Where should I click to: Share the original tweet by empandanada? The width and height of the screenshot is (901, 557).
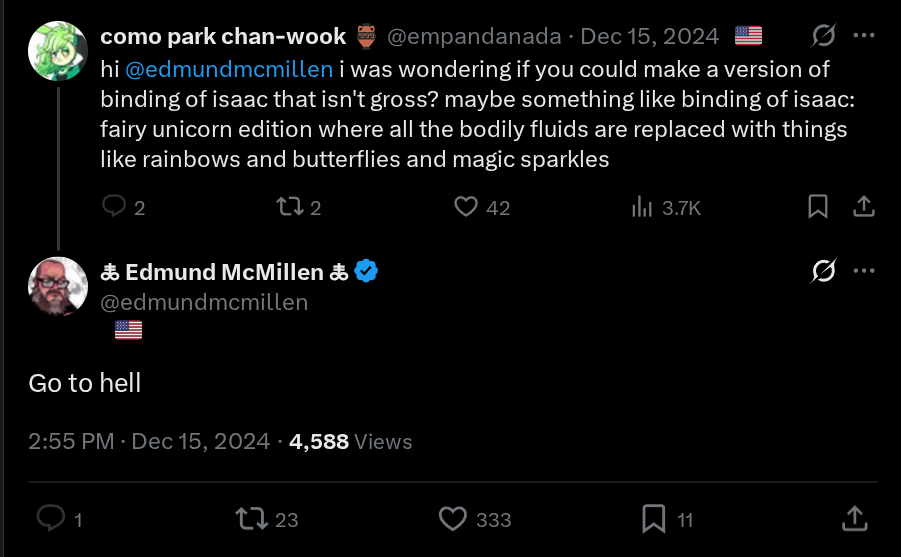click(x=863, y=207)
